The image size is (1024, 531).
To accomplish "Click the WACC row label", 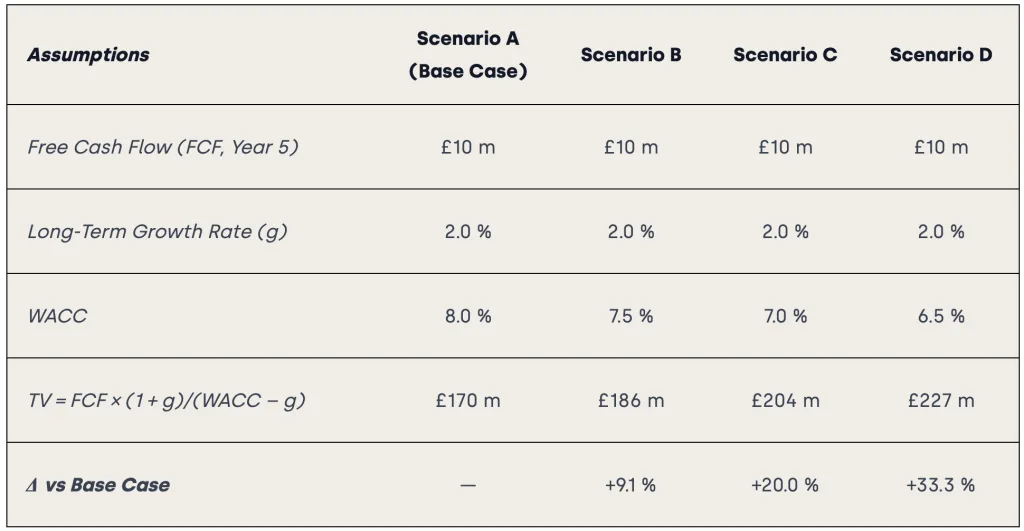I will [57, 316].
